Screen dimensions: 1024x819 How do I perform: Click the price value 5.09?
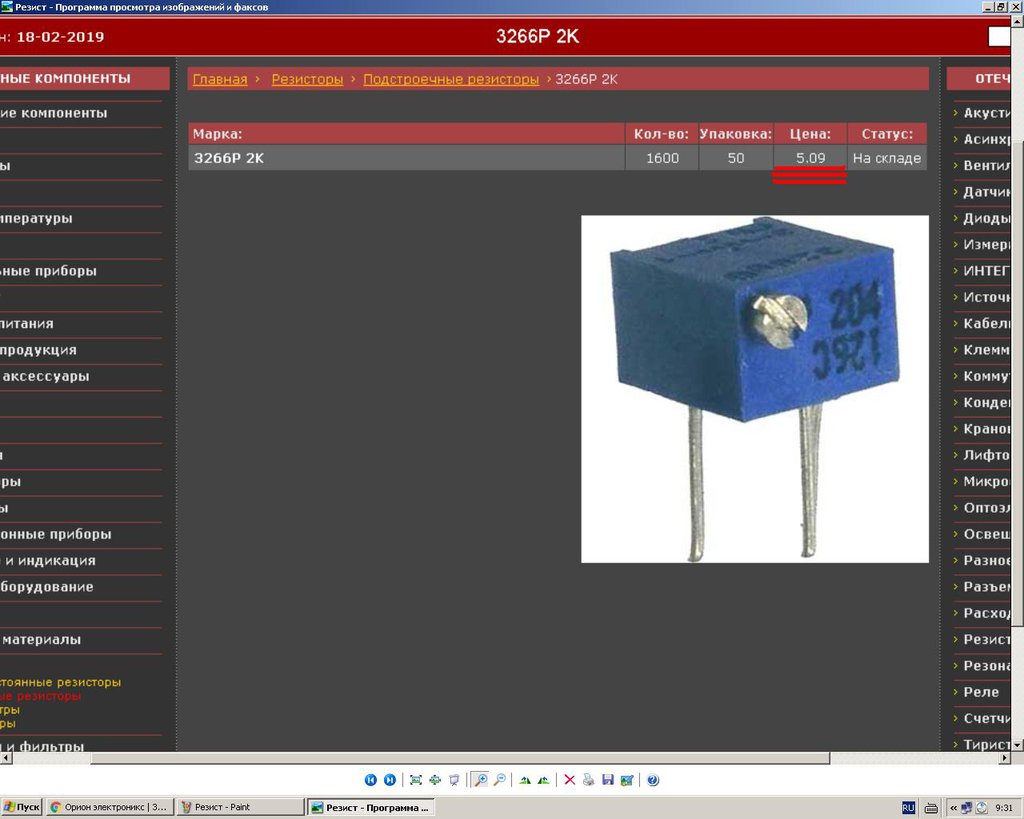coord(810,158)
